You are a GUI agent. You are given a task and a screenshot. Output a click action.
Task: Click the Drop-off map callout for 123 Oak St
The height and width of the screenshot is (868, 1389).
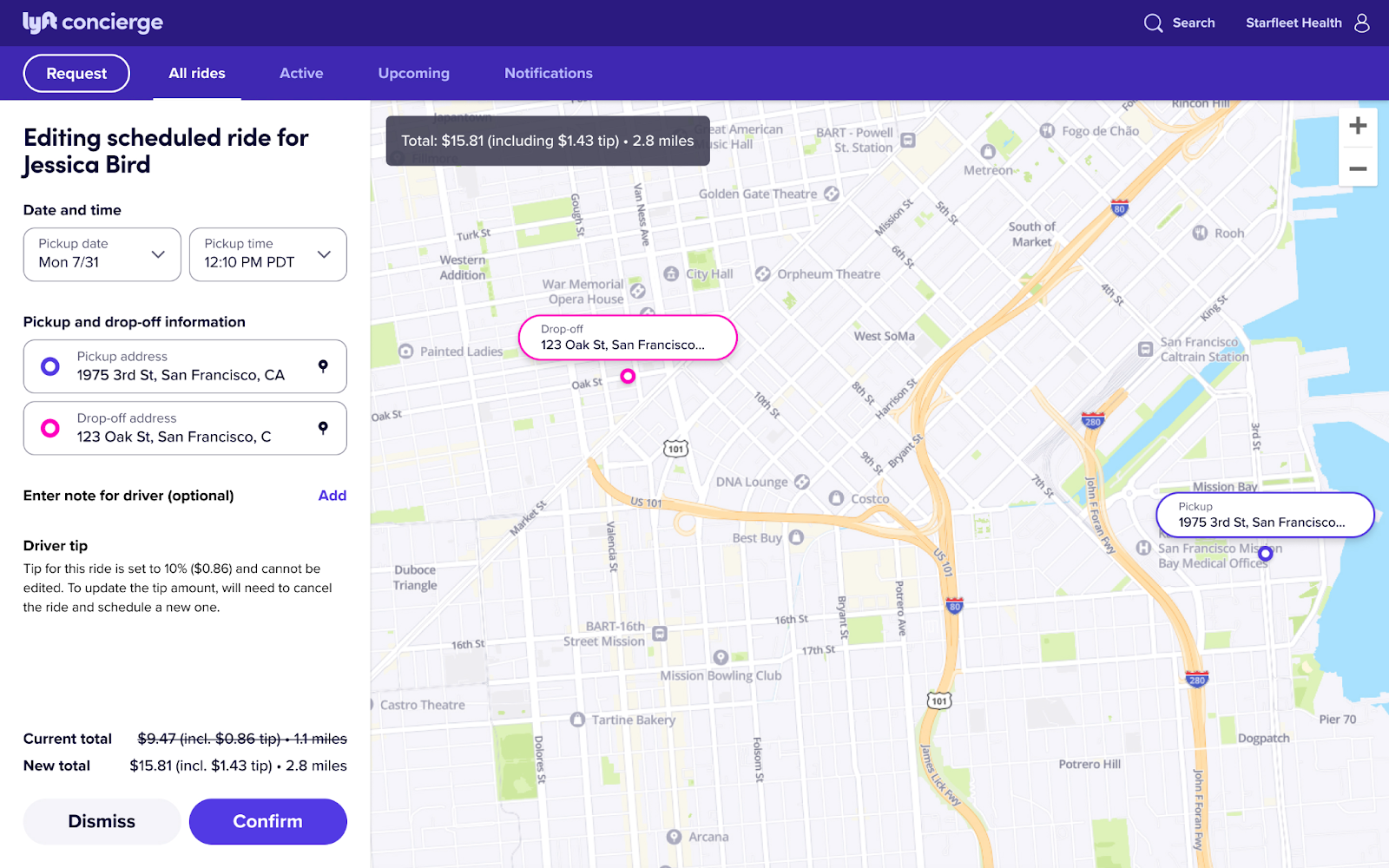point(628,338)
